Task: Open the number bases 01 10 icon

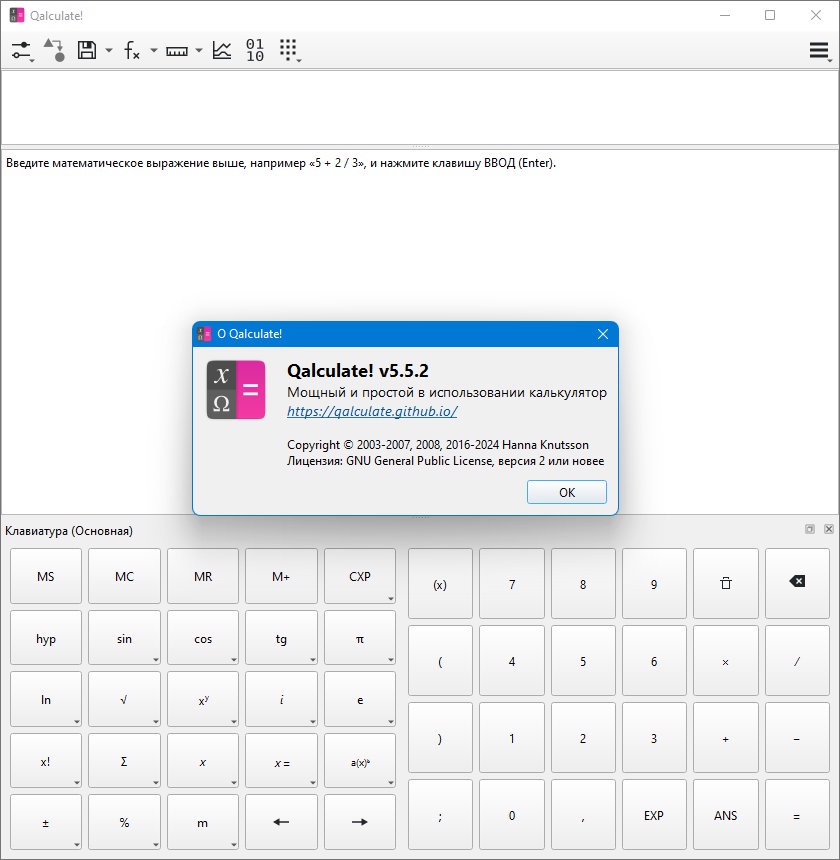Action: (255, 50)
